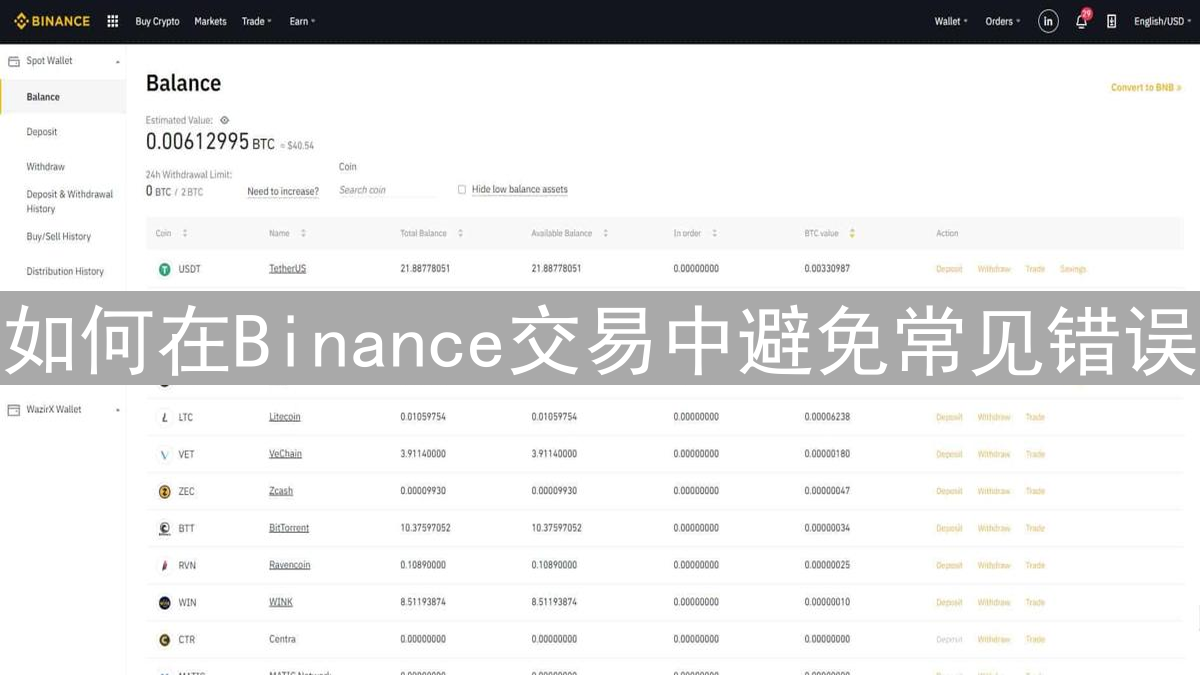Screen dimensions: 1200x675
Task: Click Deposit in ZEC row
Action: point(949,491)
